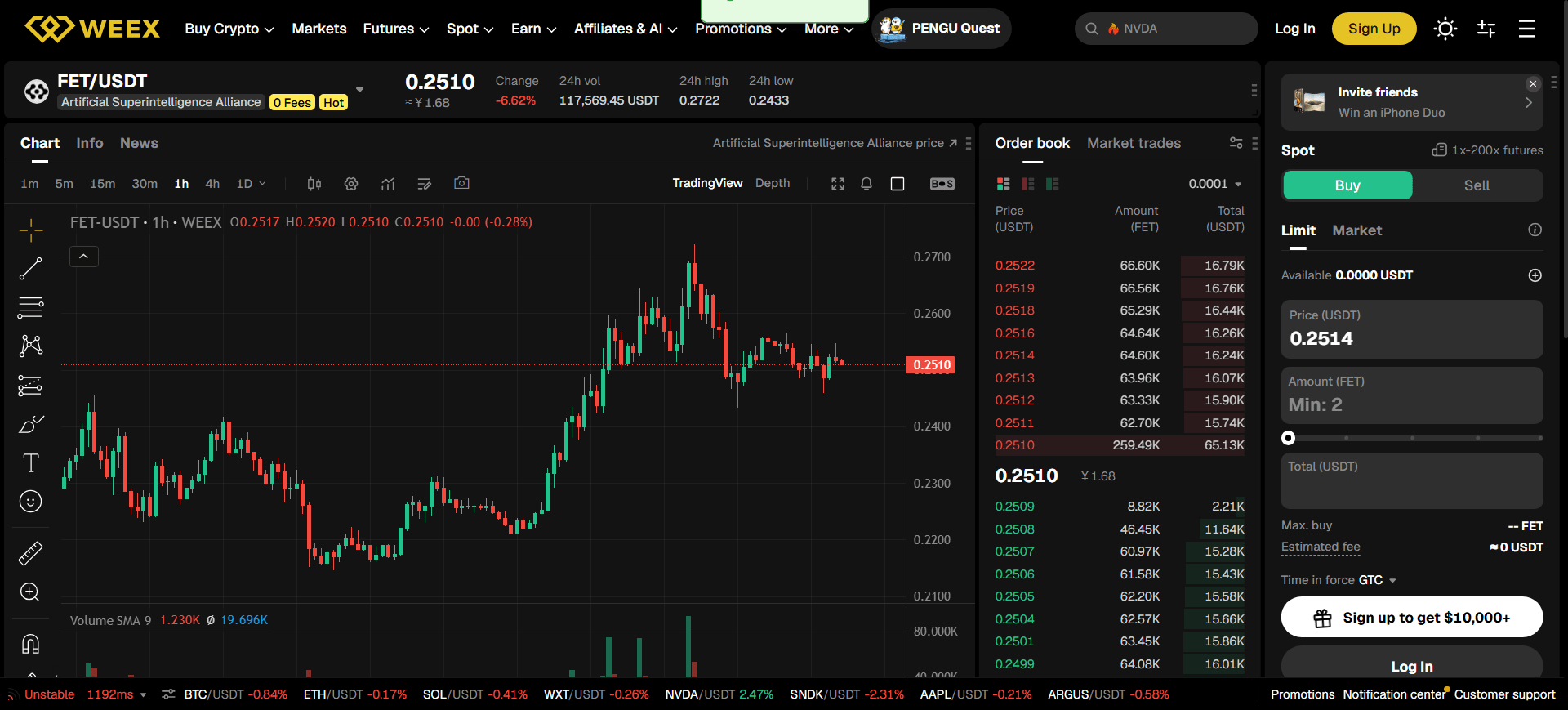Image resolution: width=1568 pixels, height=710 pixels.
Task: Click Sign up to get $10,000+
Action: coord(1412,618)
